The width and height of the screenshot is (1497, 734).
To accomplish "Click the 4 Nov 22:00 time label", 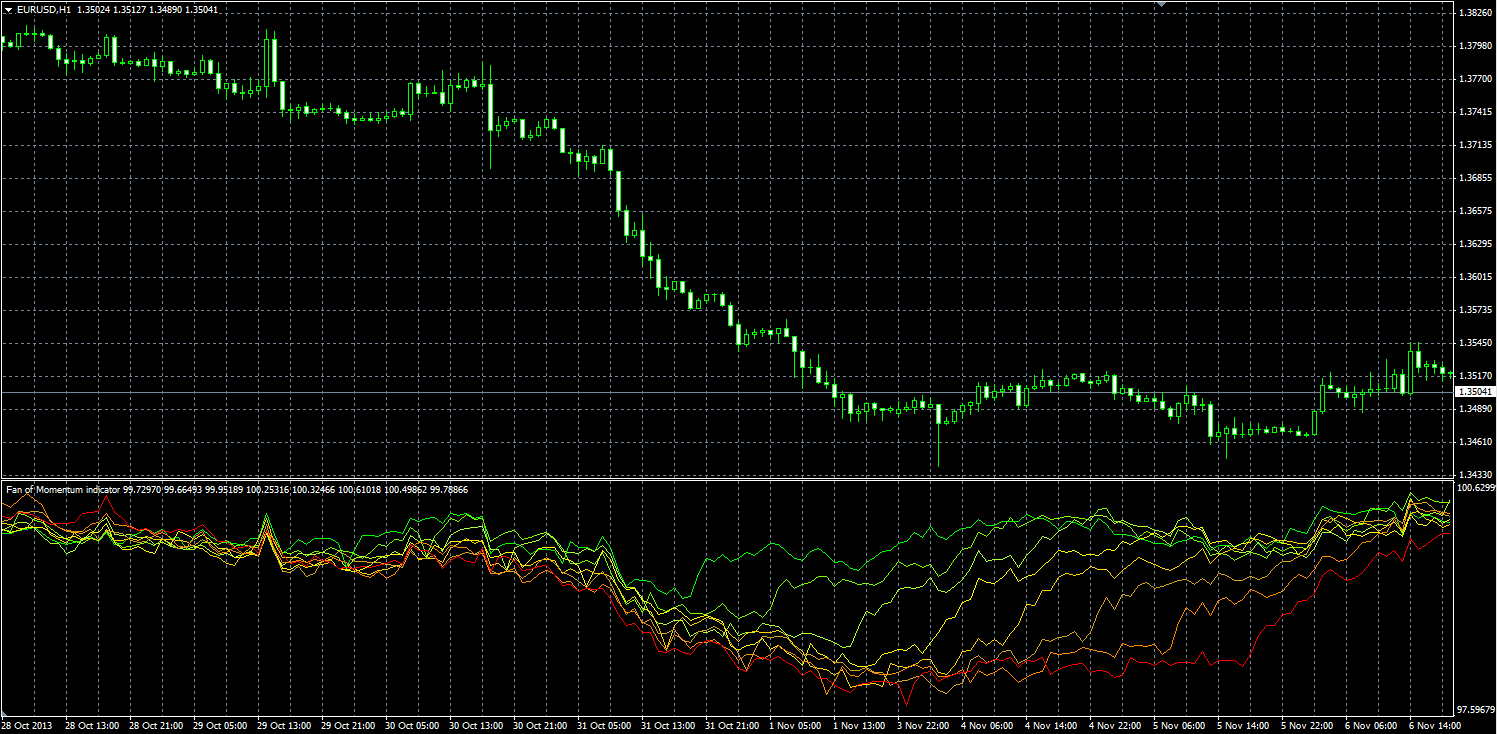I will pyautogui.click(x=1114, y=725).
